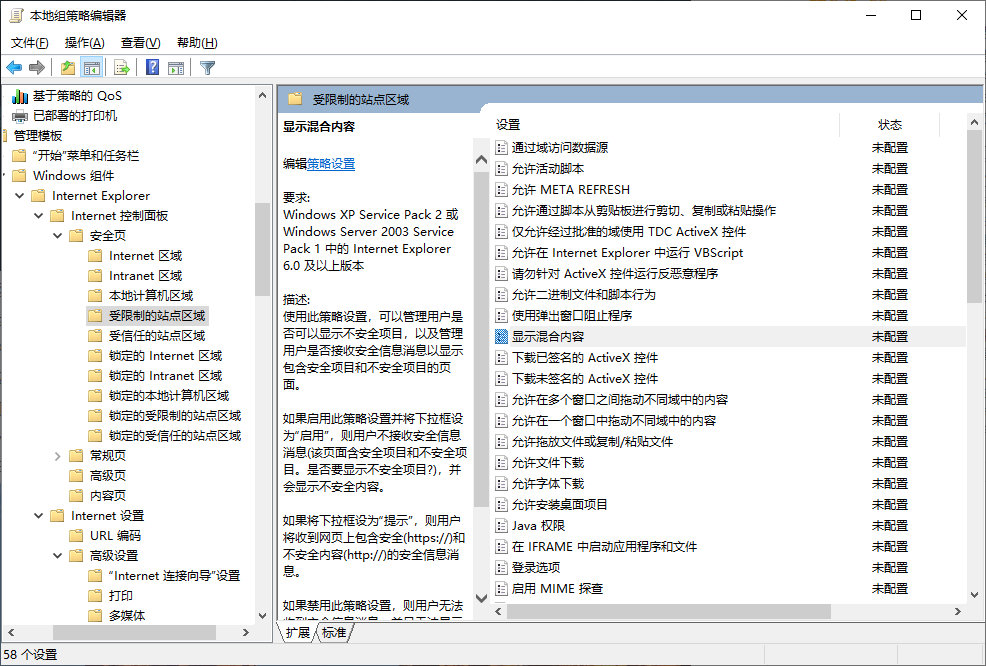This screenshot has height=666, width=986.
Task: Click the policy icon beside 启用 MIME 探查
Action: tap(501, 589)
